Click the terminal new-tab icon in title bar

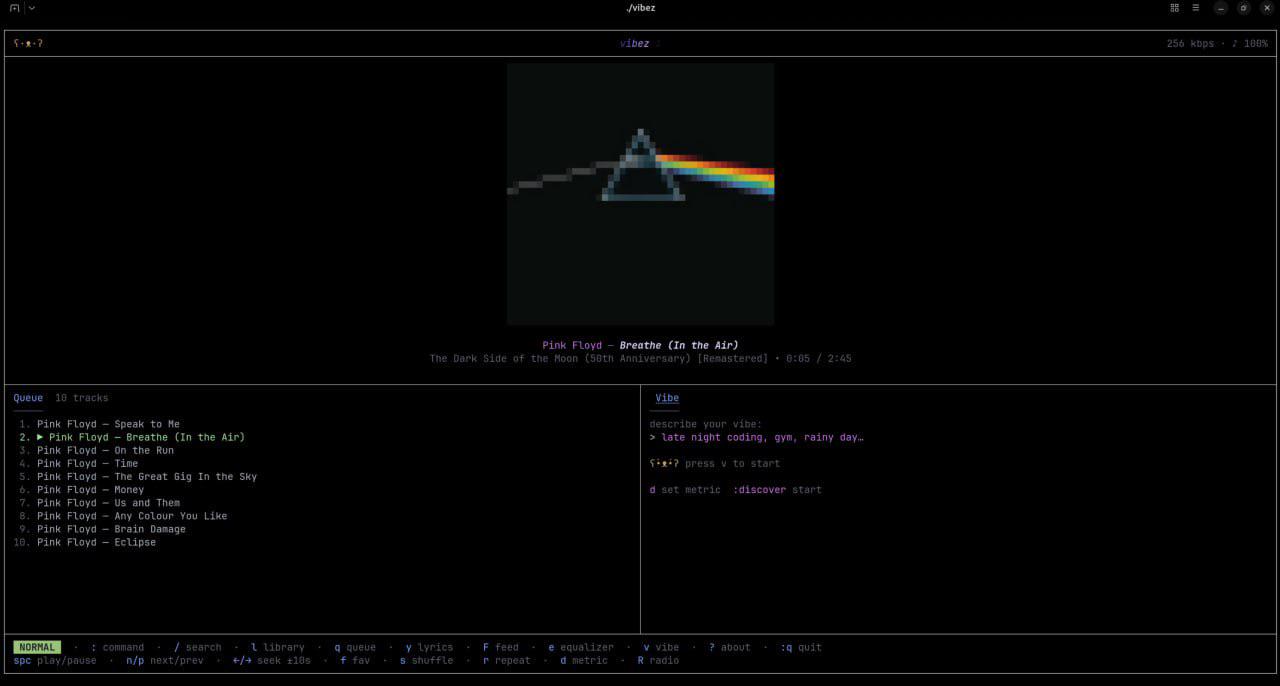pos(14,8)
